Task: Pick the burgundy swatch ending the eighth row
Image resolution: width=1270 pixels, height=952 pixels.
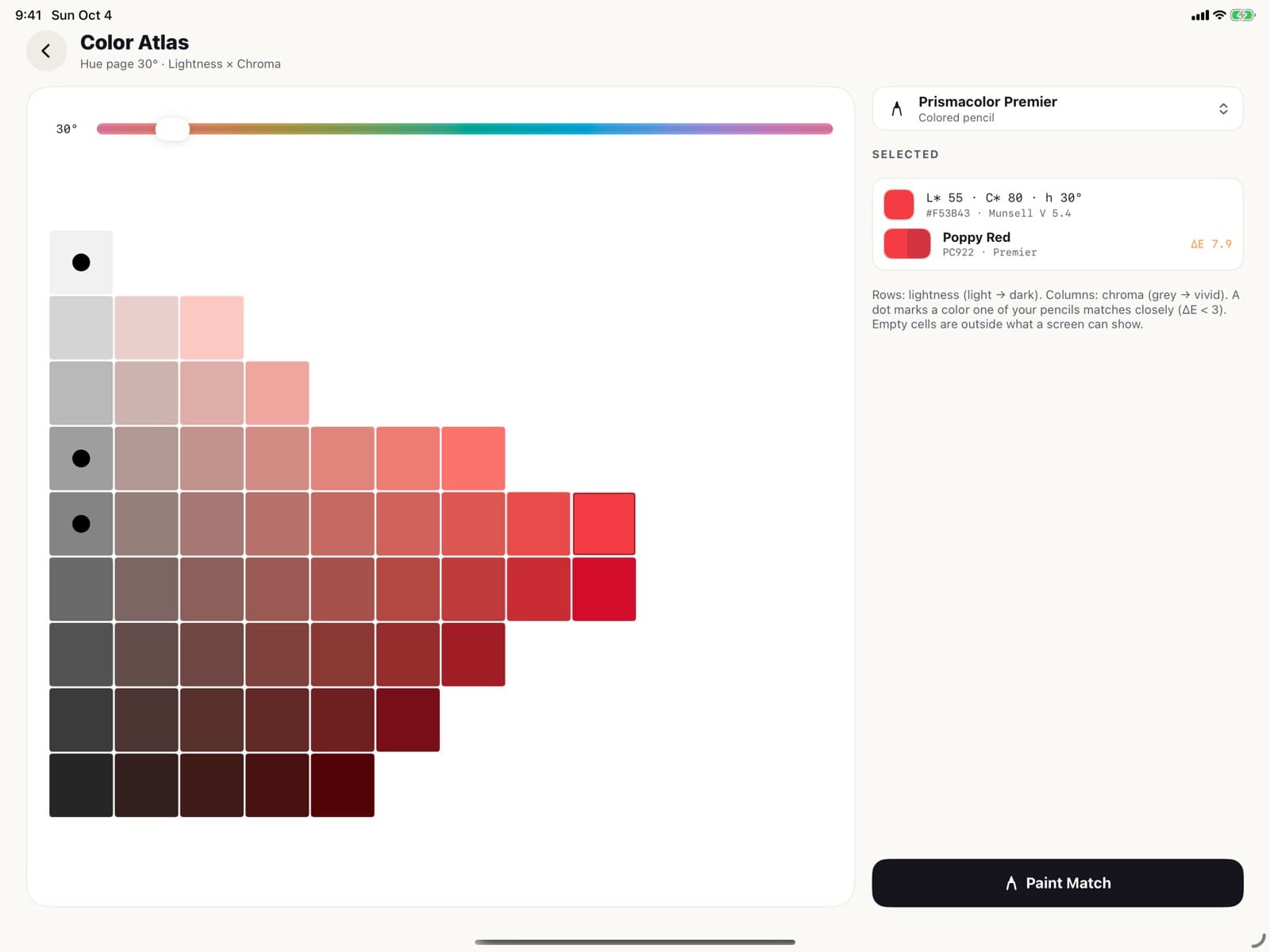Action: tap(408, 720)
